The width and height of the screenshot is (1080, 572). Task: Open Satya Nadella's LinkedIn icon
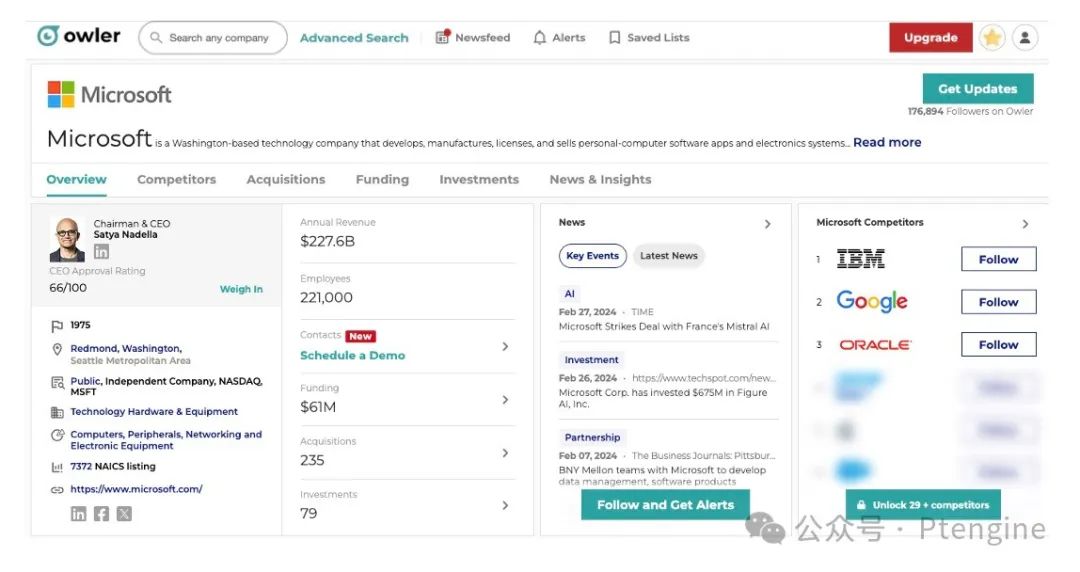tap(101, 252)
